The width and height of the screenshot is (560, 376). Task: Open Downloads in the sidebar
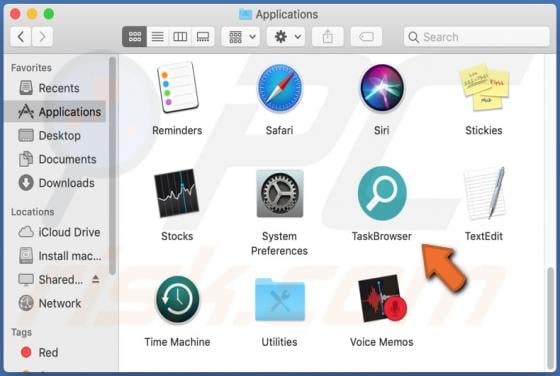[55, 183]
